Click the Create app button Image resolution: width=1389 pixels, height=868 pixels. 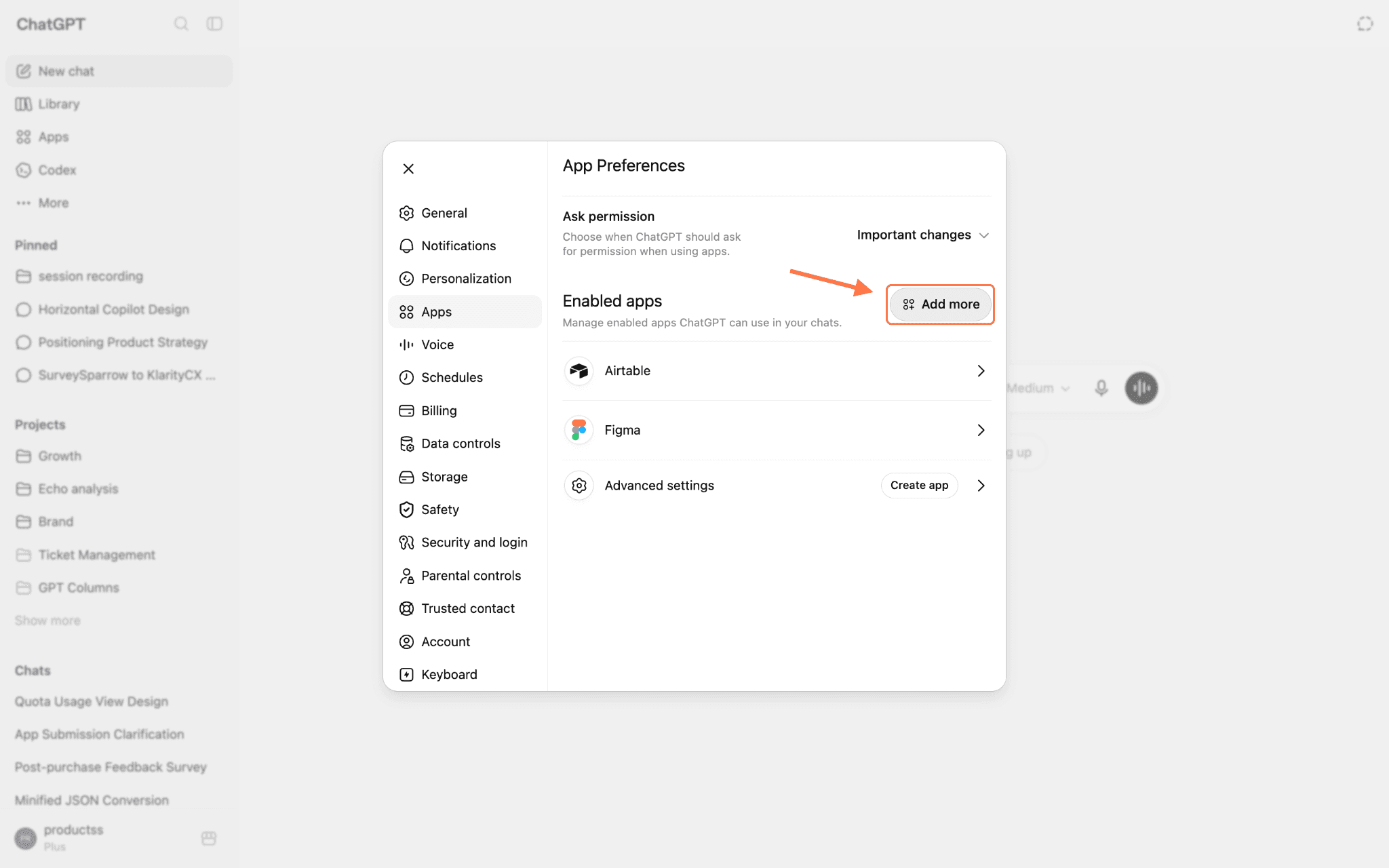pos(919,486)
